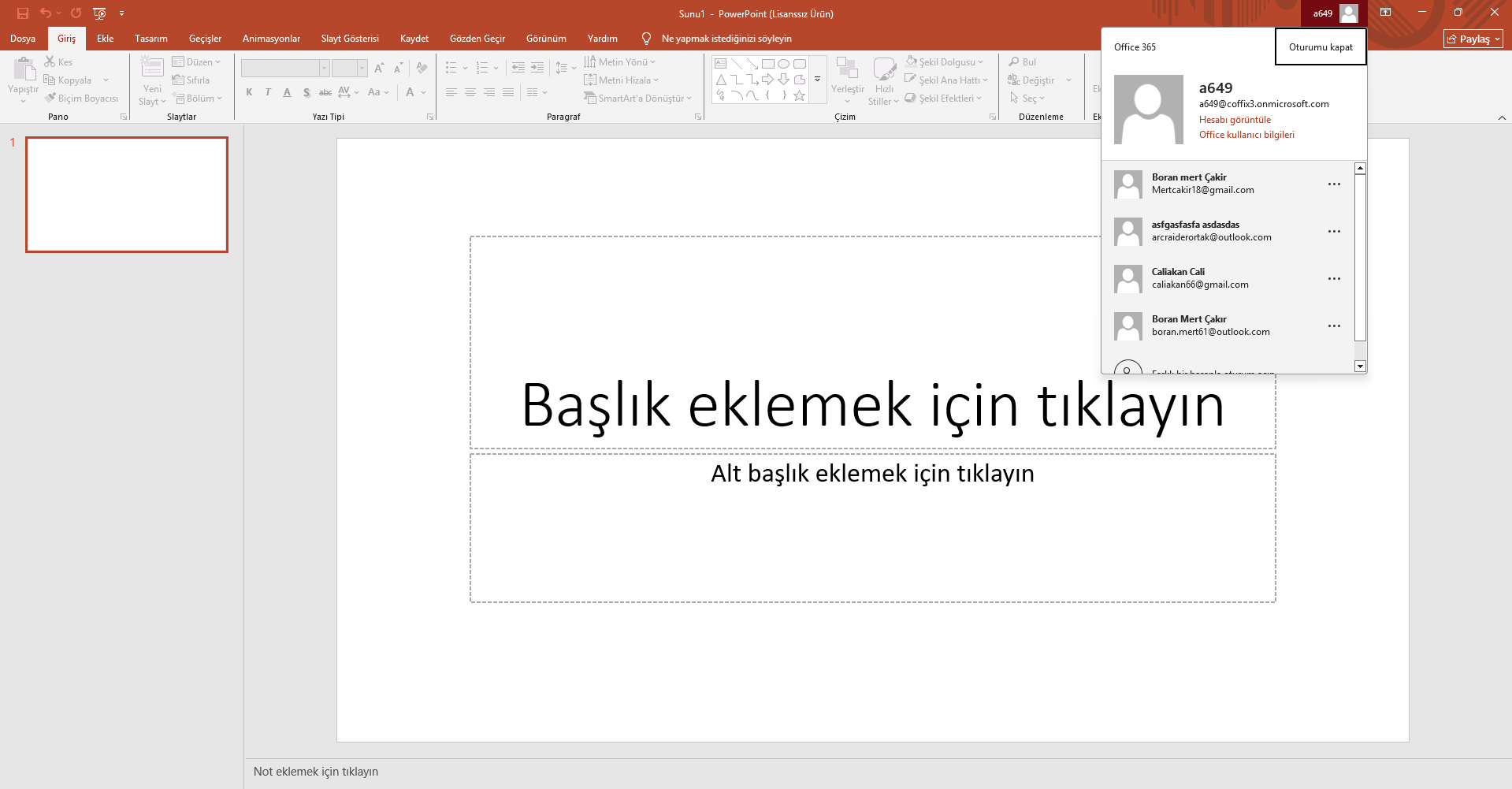
Task: Click the Biçim Boyacısı format painter
Action: [x=81, y=99]
